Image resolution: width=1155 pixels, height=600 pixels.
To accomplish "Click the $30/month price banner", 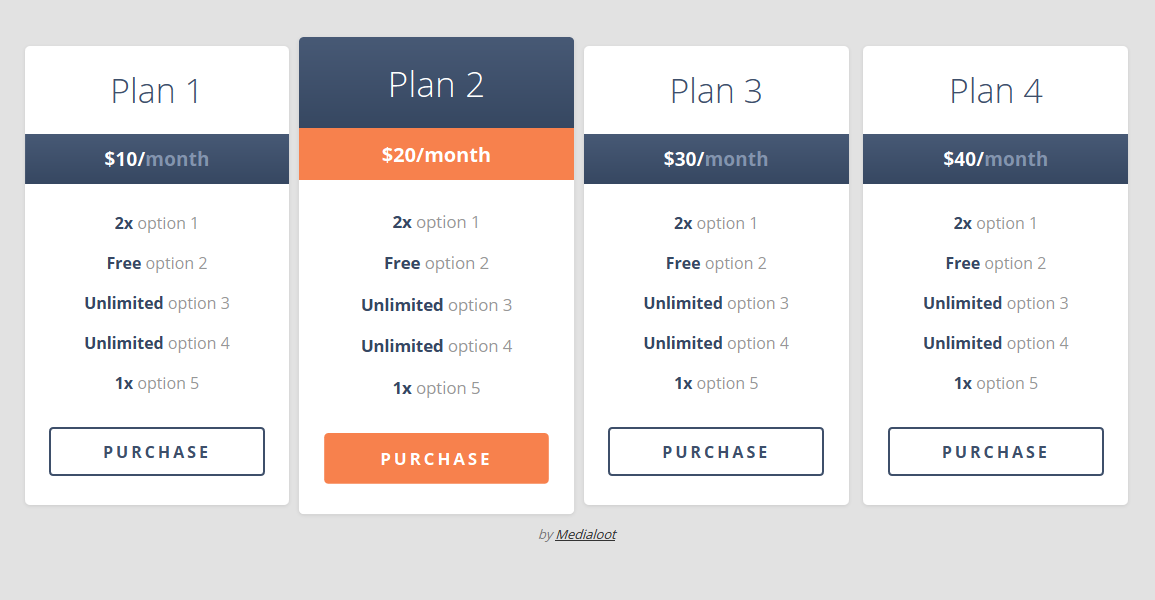I will (715, 158).
